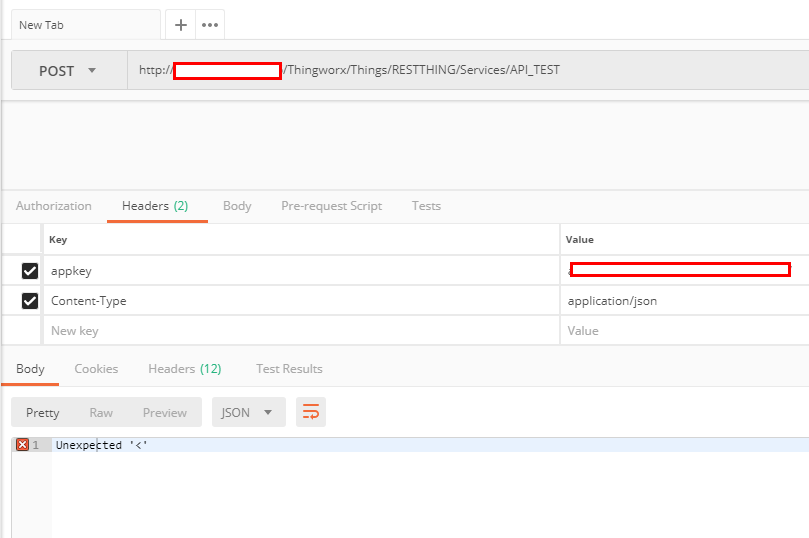Open the POST method dropdown
This screenshot has height=538, width=809.
69,70
